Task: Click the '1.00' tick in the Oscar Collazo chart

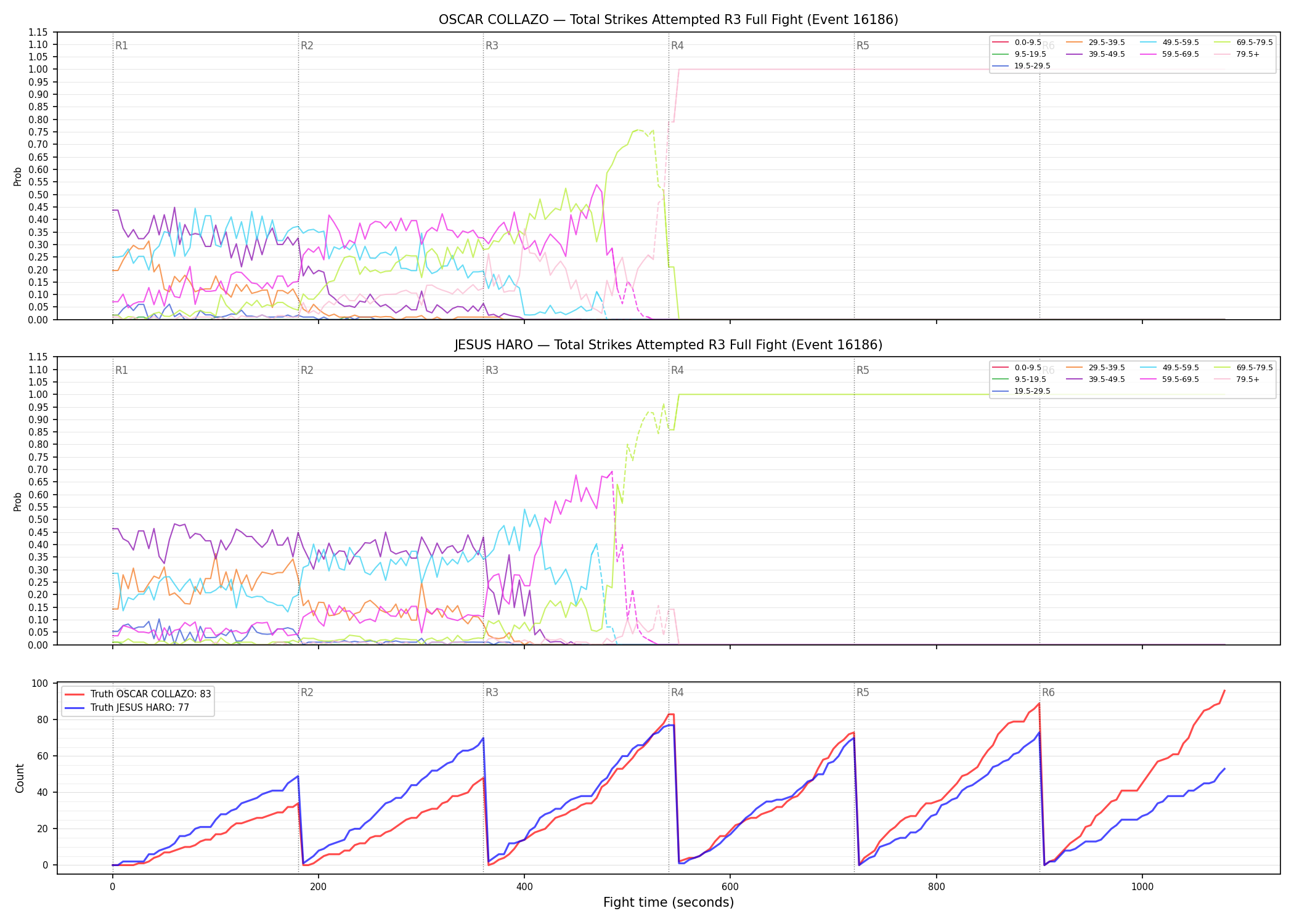Action: pyautogui.click(x=38, y=70)
